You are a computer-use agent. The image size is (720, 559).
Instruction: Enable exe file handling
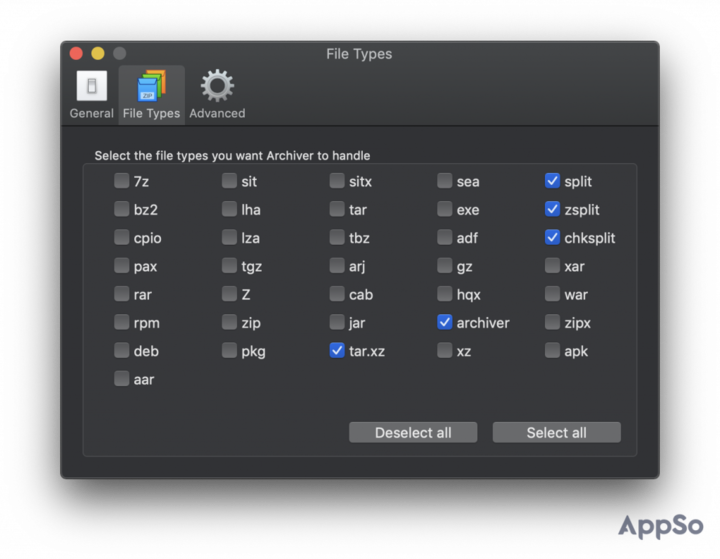444,209
